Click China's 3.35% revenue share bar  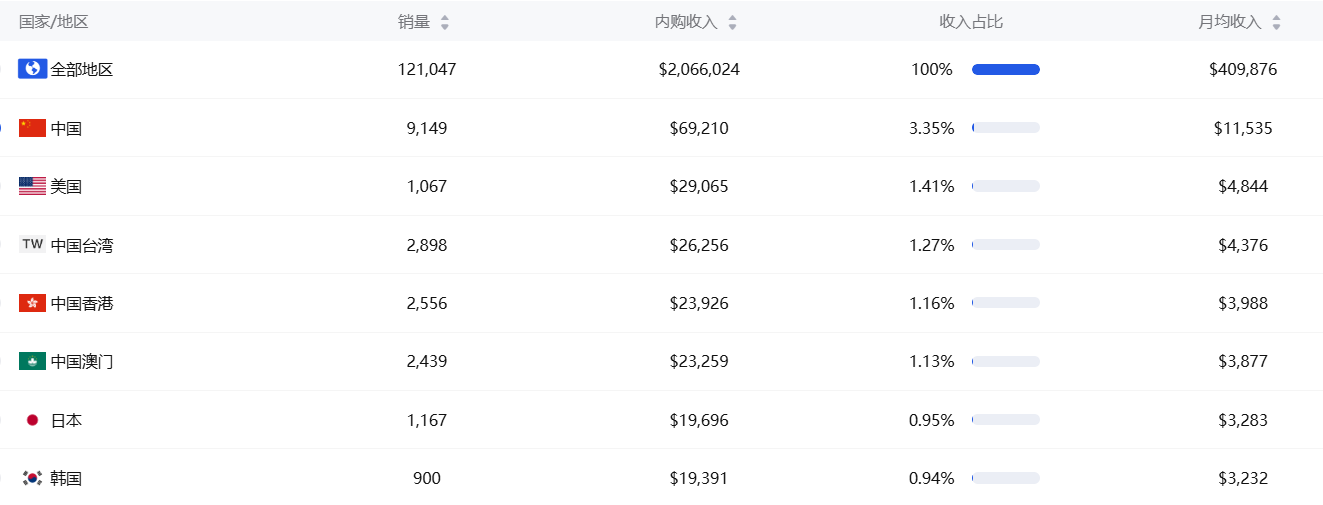click(1006, 128)
